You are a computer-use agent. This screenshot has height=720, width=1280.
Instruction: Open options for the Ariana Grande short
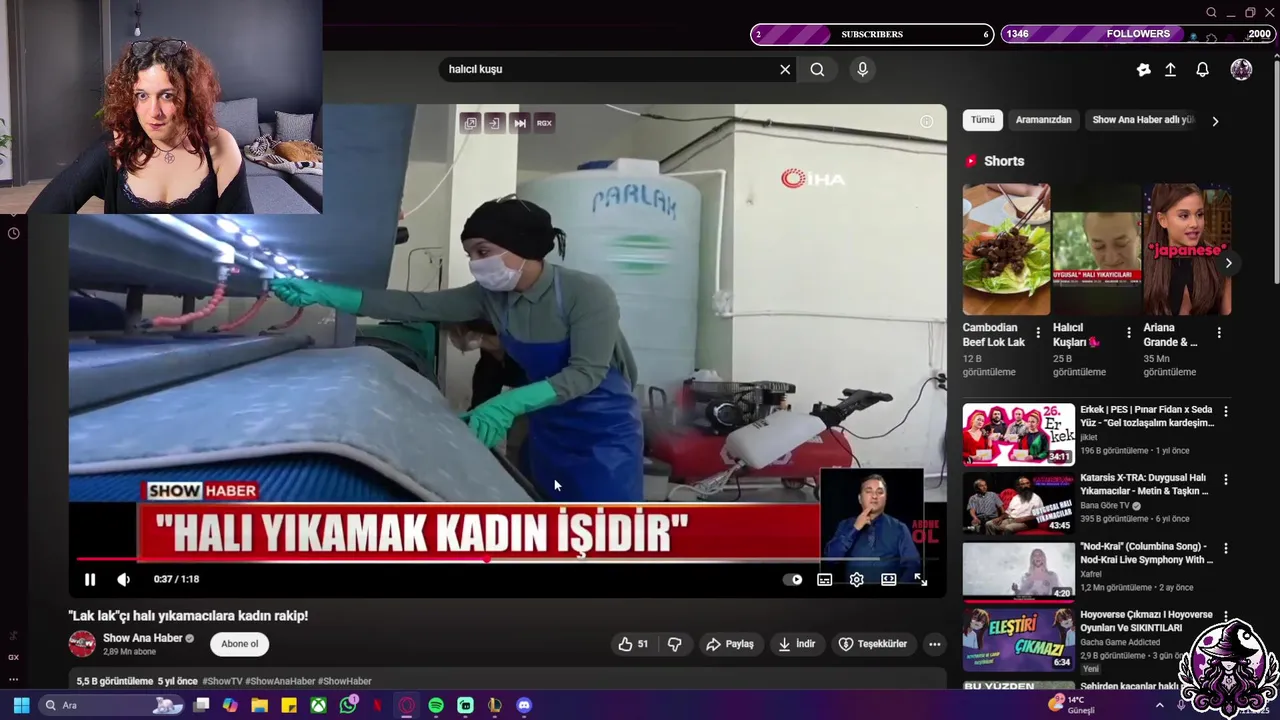click(x=1219, y=333)
